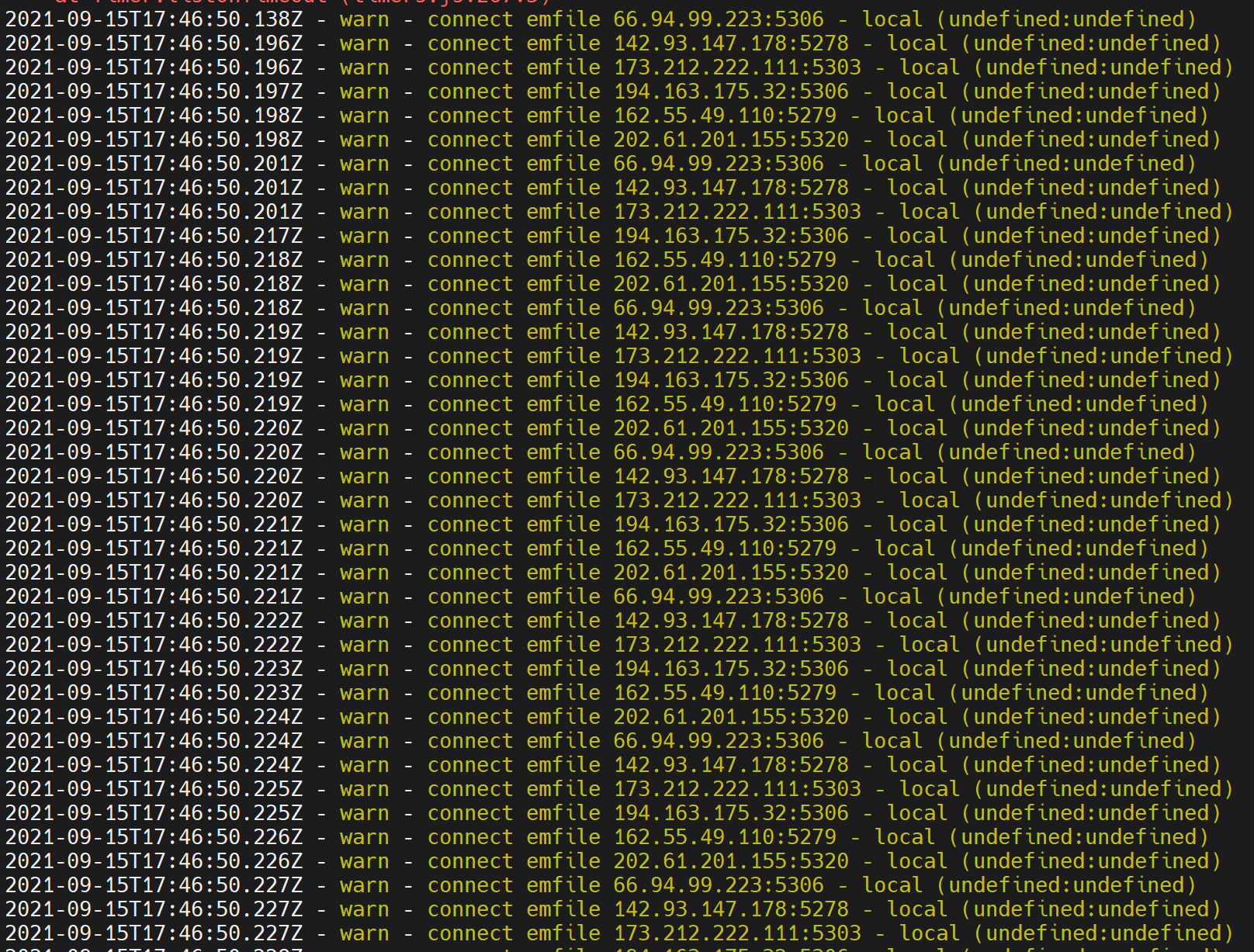
Task: Select address 162.55.49.110:5279 on the 50.218Z line
Action: pyautogui.click(x=725, y=260)
